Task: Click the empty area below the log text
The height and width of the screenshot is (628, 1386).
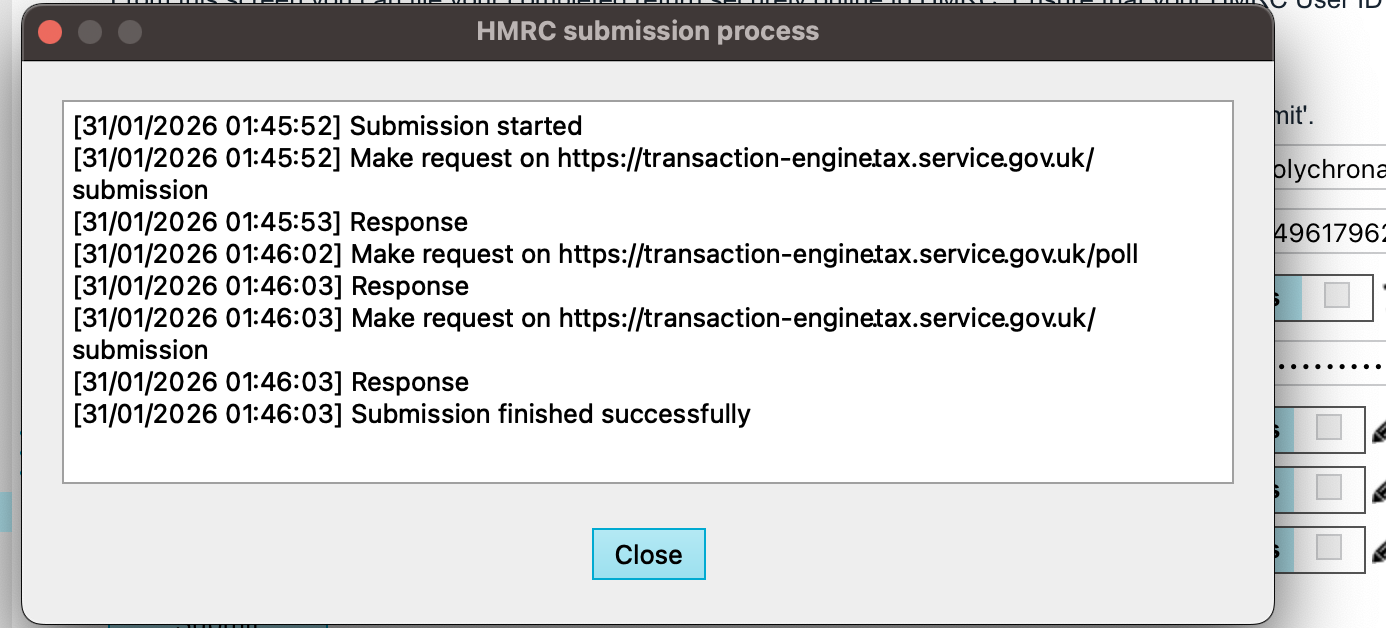Action: [647, 455]
